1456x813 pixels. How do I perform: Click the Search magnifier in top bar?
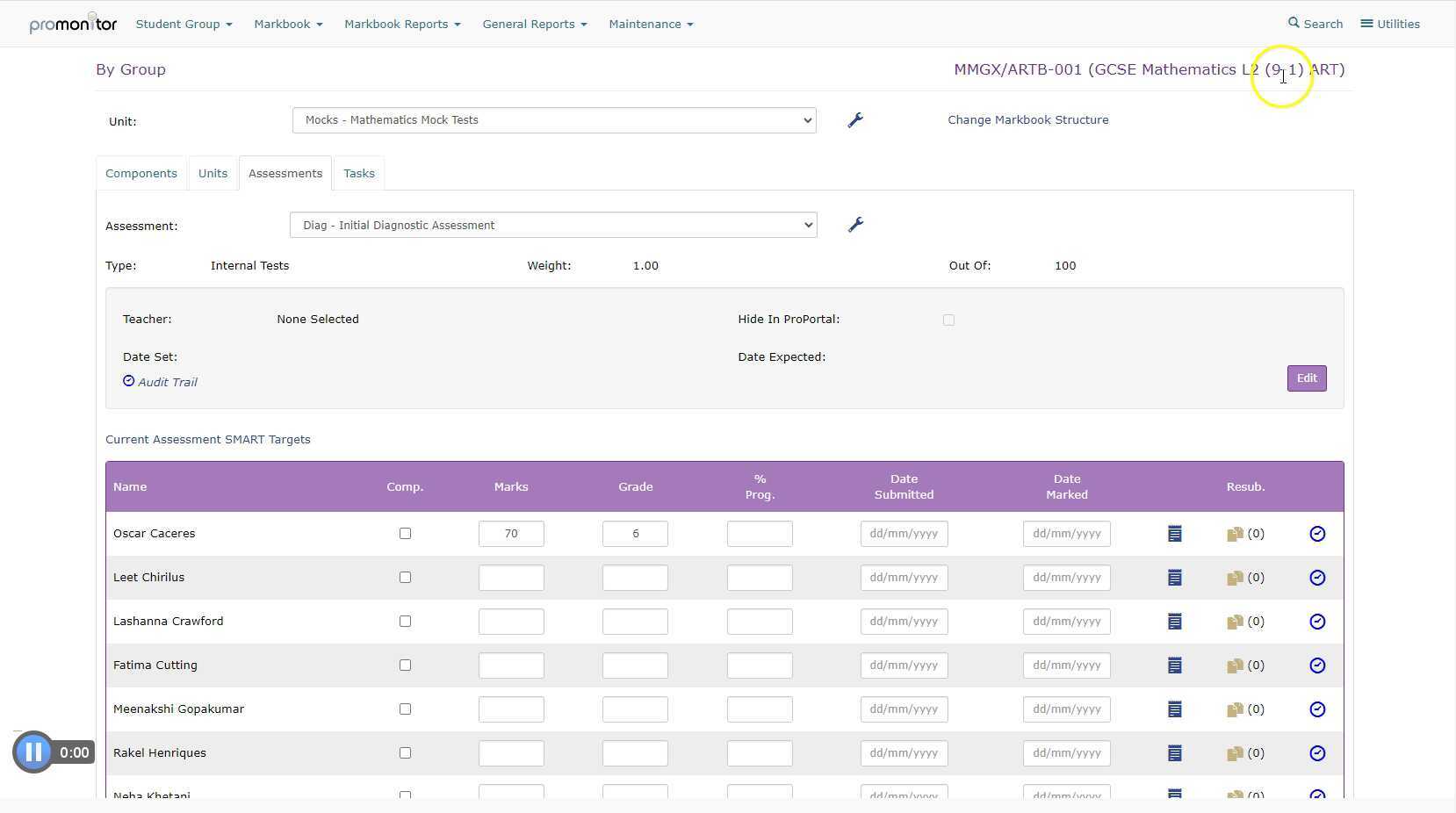point(1294,24)
